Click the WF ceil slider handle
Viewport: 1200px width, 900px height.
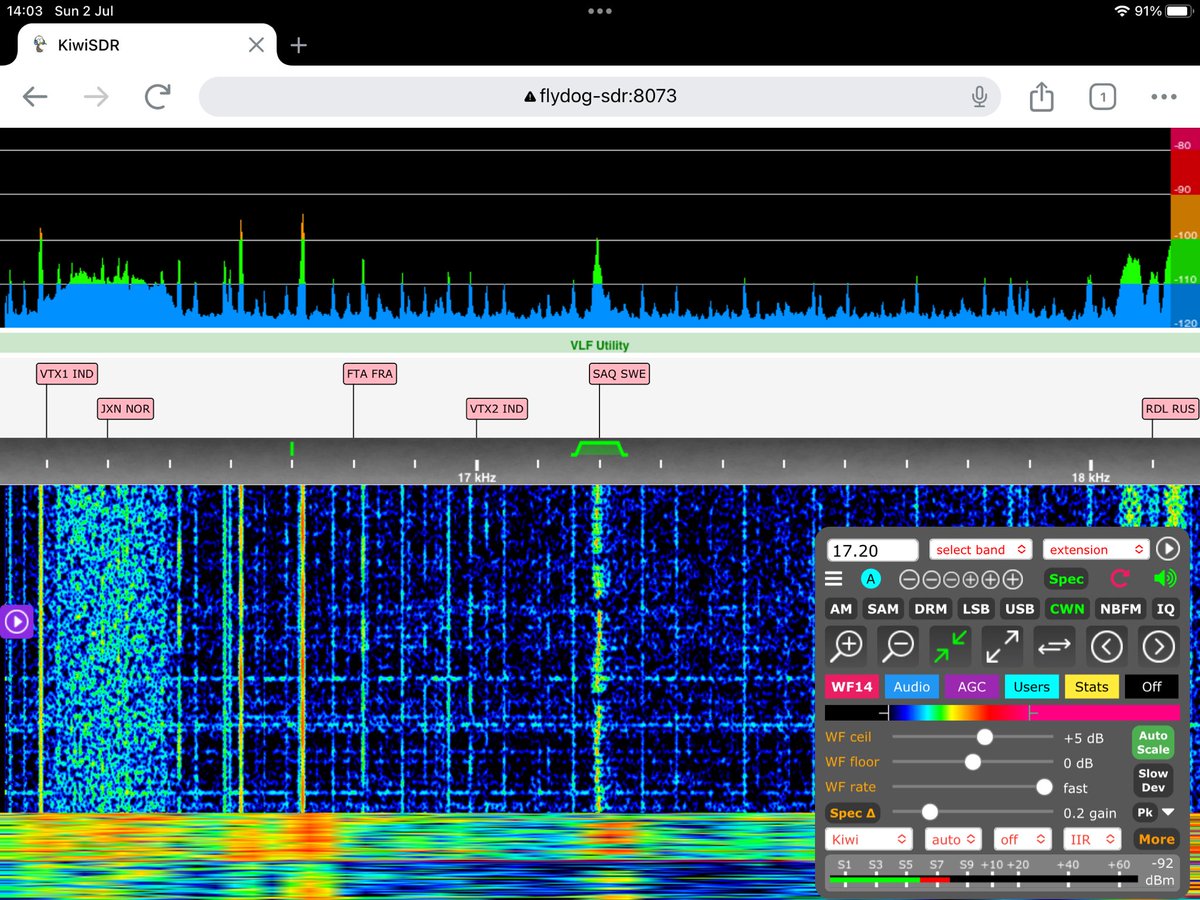point(985,737)
